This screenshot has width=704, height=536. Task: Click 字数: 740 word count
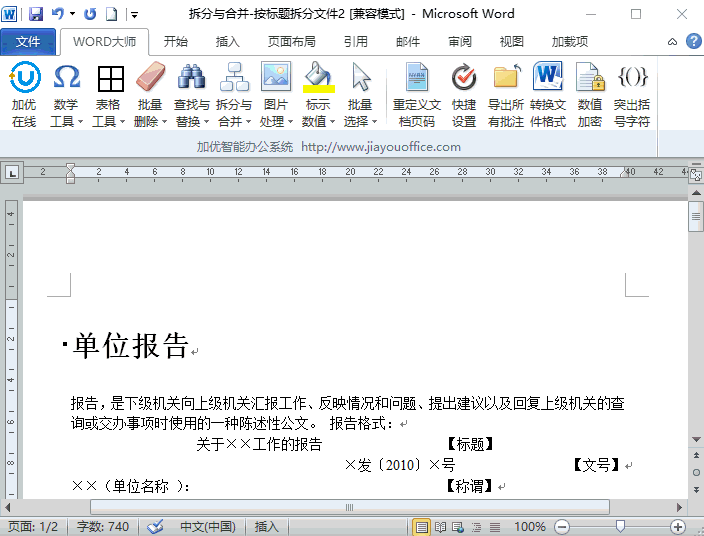103,526
